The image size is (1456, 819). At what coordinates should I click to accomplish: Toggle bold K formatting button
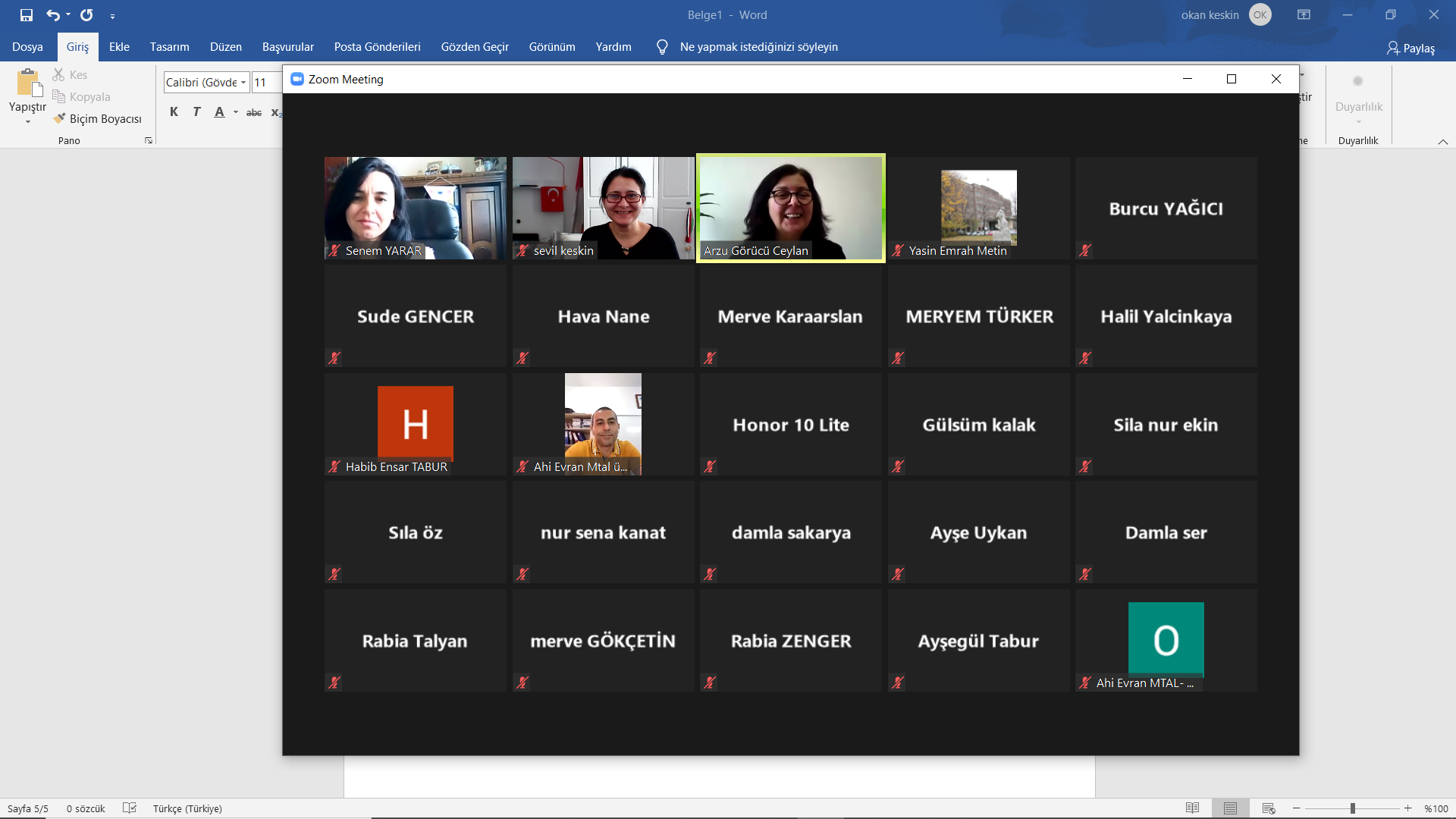174,112
